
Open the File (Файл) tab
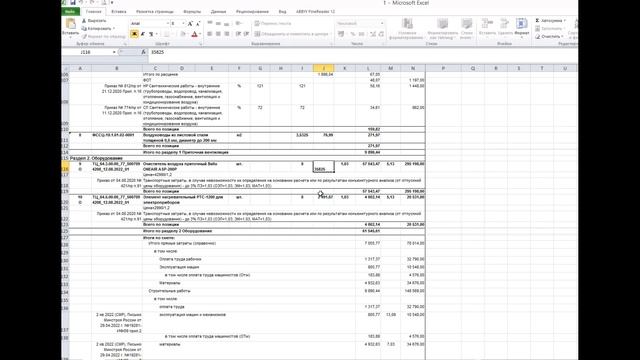coord(70,11)
